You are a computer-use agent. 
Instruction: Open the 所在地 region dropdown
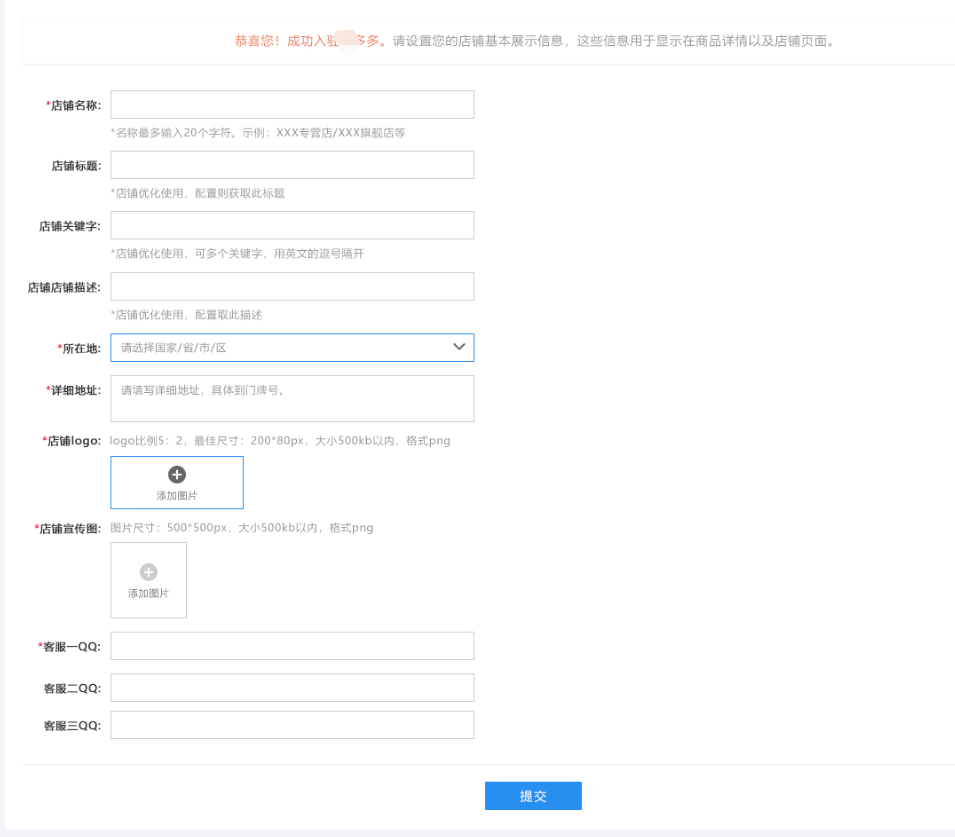[x=292, y=347]
